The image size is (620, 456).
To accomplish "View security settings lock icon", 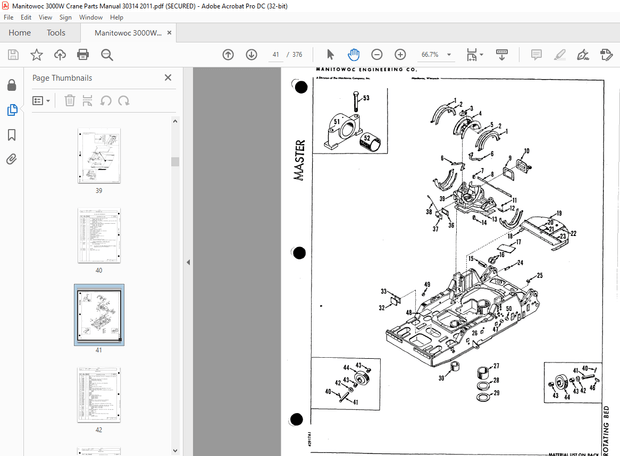I will click(12, 85).
